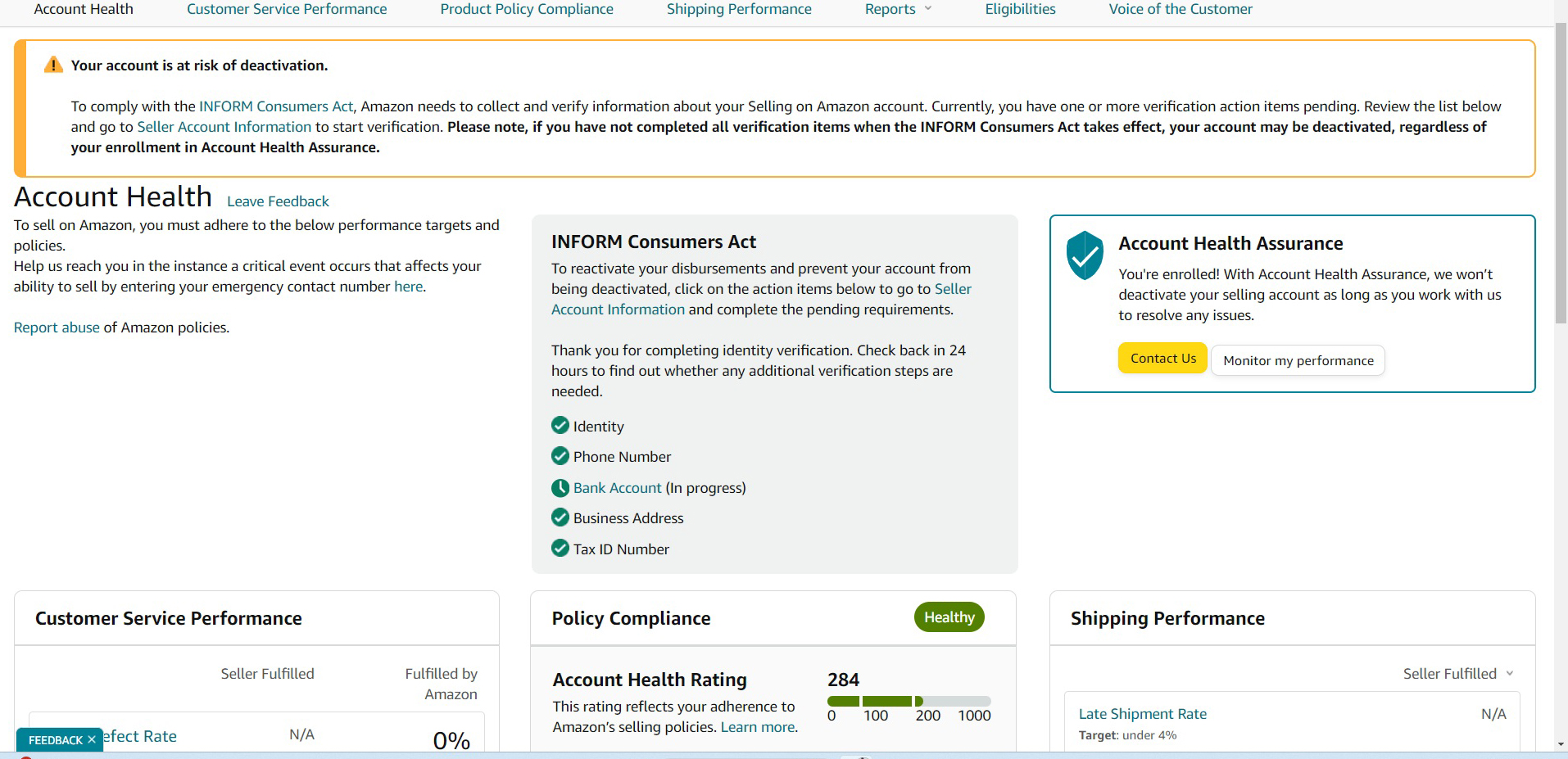
Task: Open the Voice of the Customer tab
Action: pos(1181,9)
